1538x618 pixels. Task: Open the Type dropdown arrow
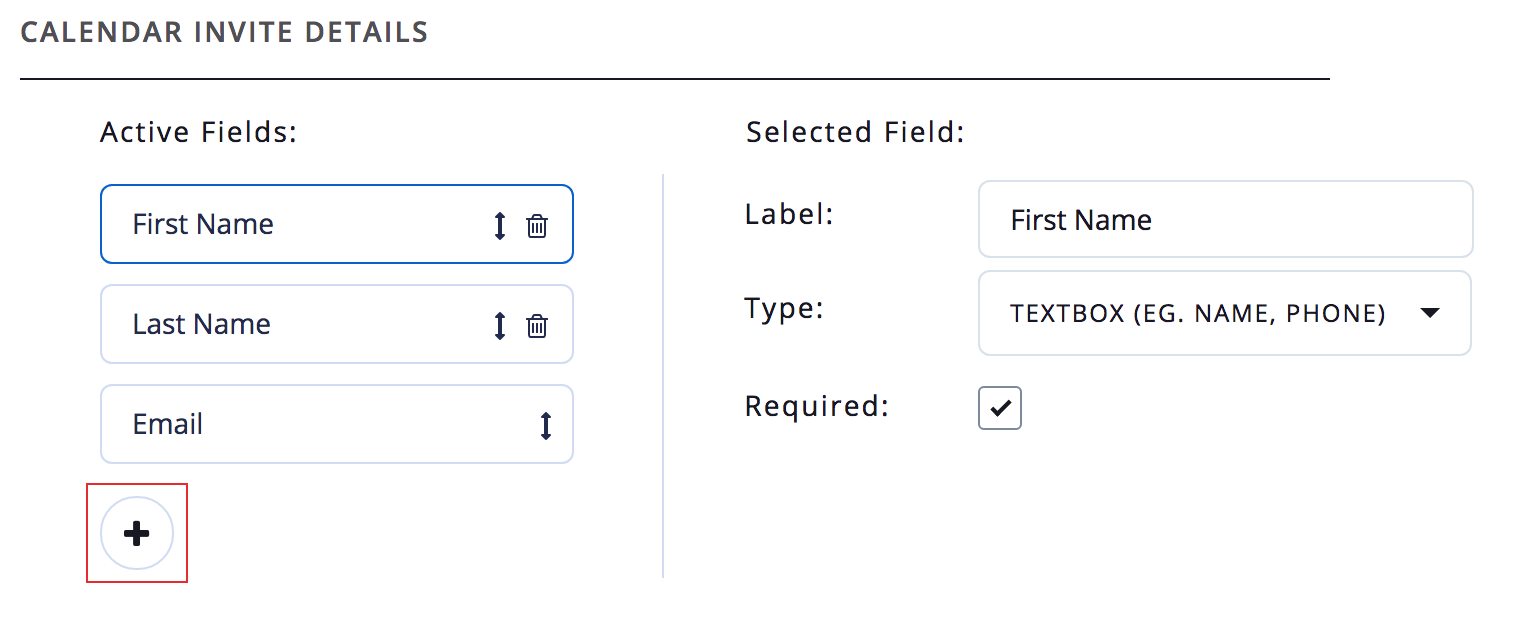[1430, 314]
